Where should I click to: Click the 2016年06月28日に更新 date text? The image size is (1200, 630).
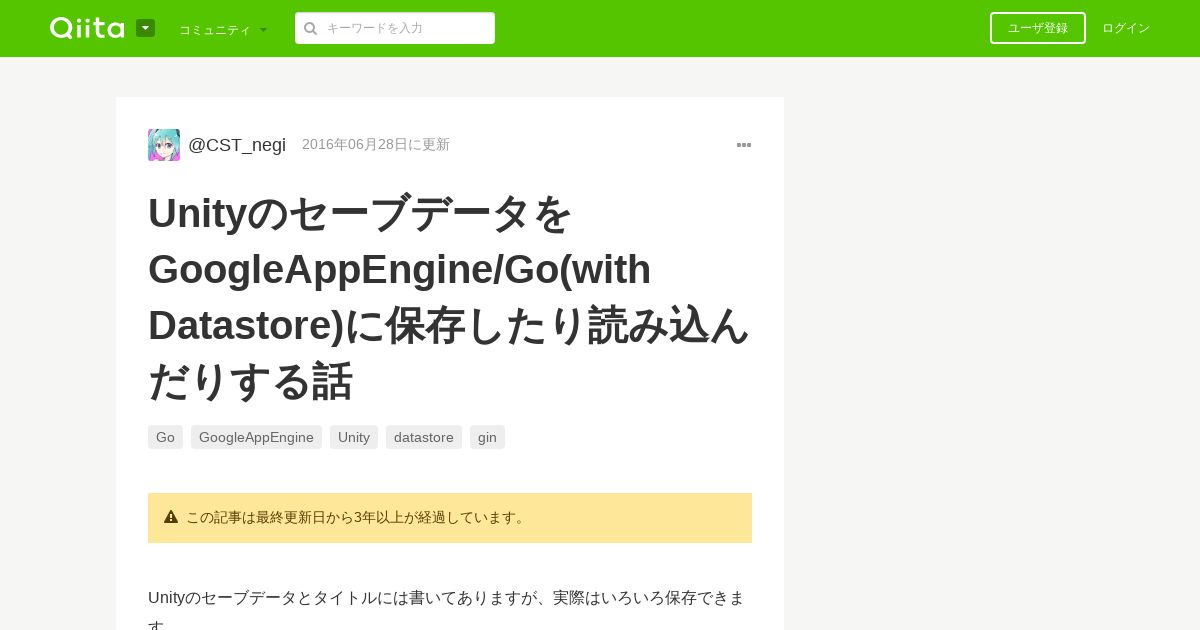(376, 145)
